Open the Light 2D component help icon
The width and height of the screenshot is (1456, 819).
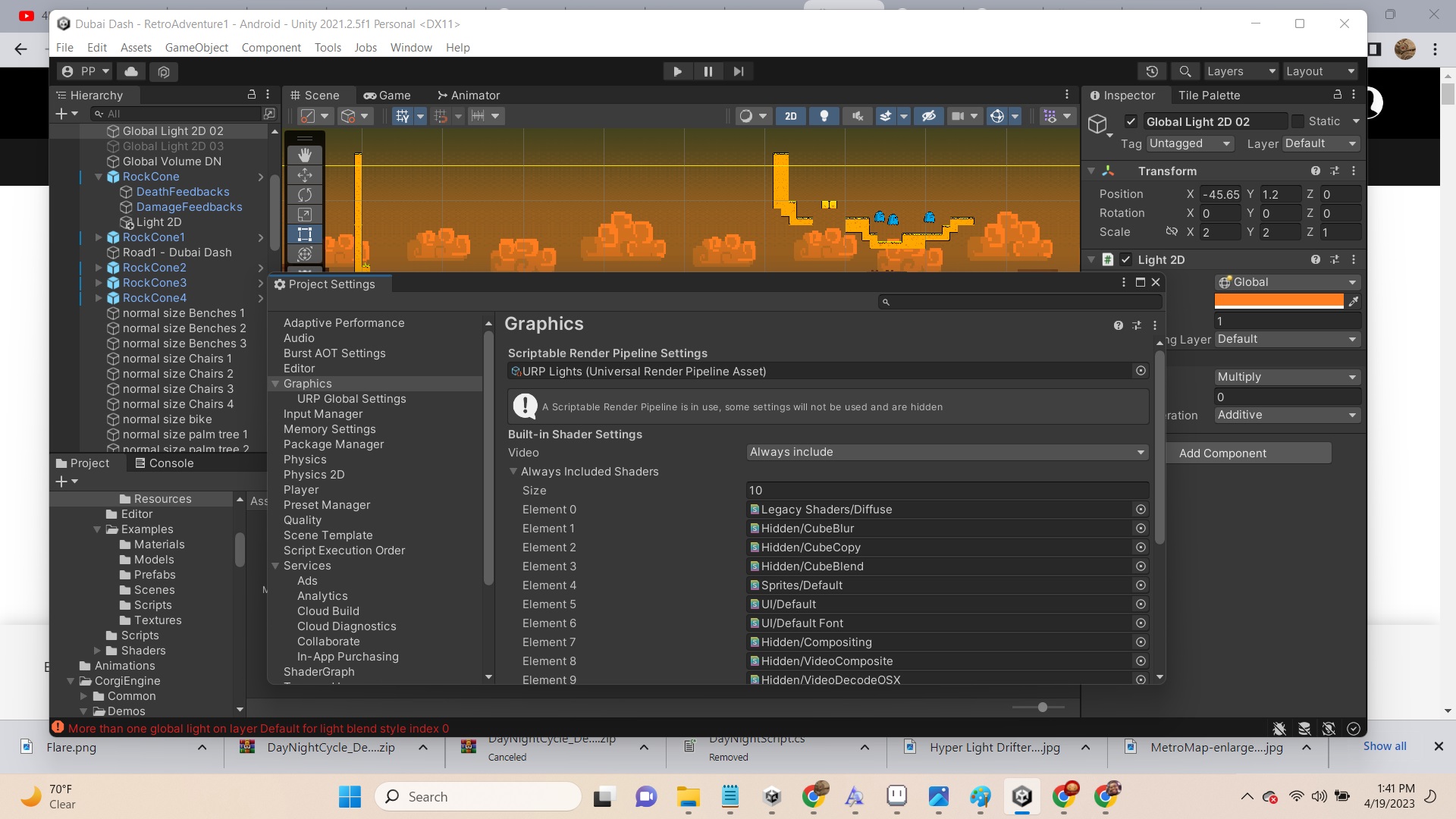coord(1316,259)
